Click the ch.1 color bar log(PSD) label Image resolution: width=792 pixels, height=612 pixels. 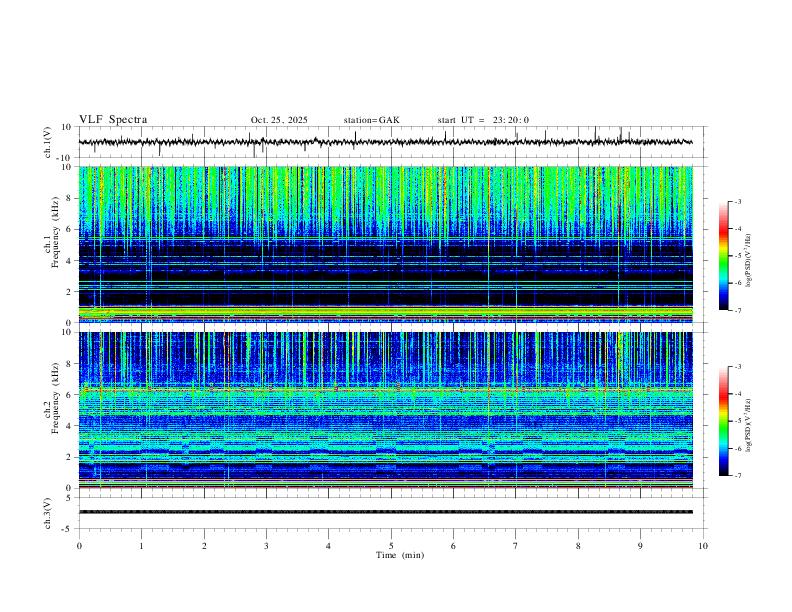tap(748, 261)
